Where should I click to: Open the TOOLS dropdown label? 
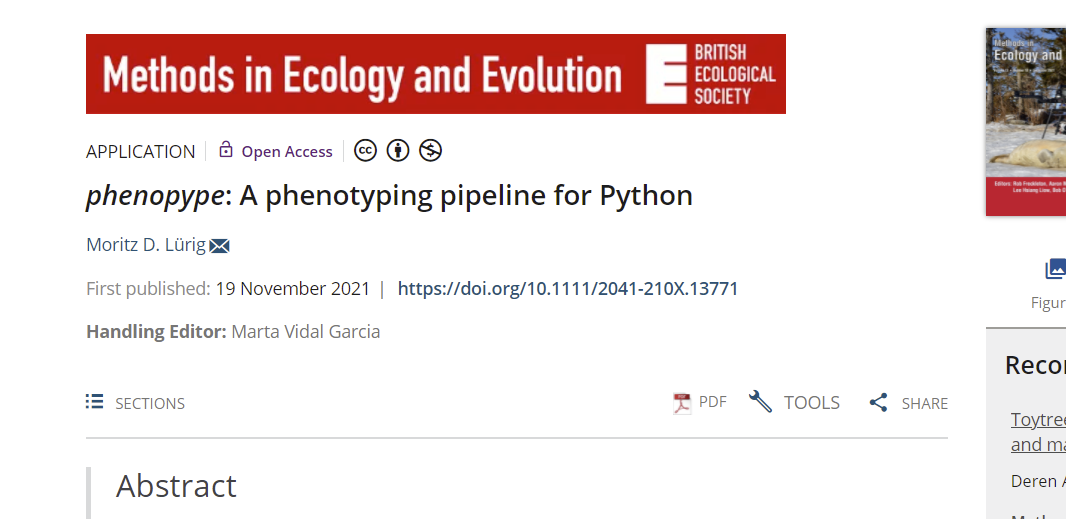811,402
